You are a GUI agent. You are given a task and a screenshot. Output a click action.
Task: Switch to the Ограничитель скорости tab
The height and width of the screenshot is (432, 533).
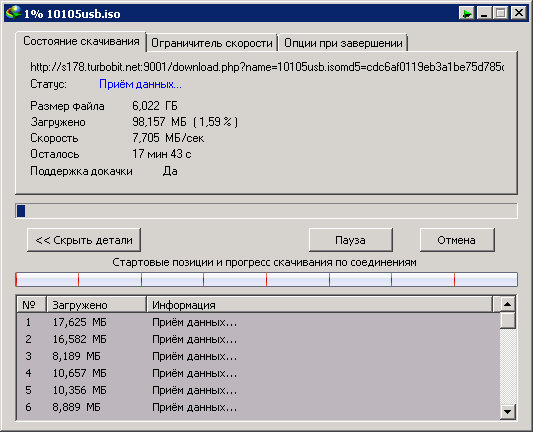(212, 43)
